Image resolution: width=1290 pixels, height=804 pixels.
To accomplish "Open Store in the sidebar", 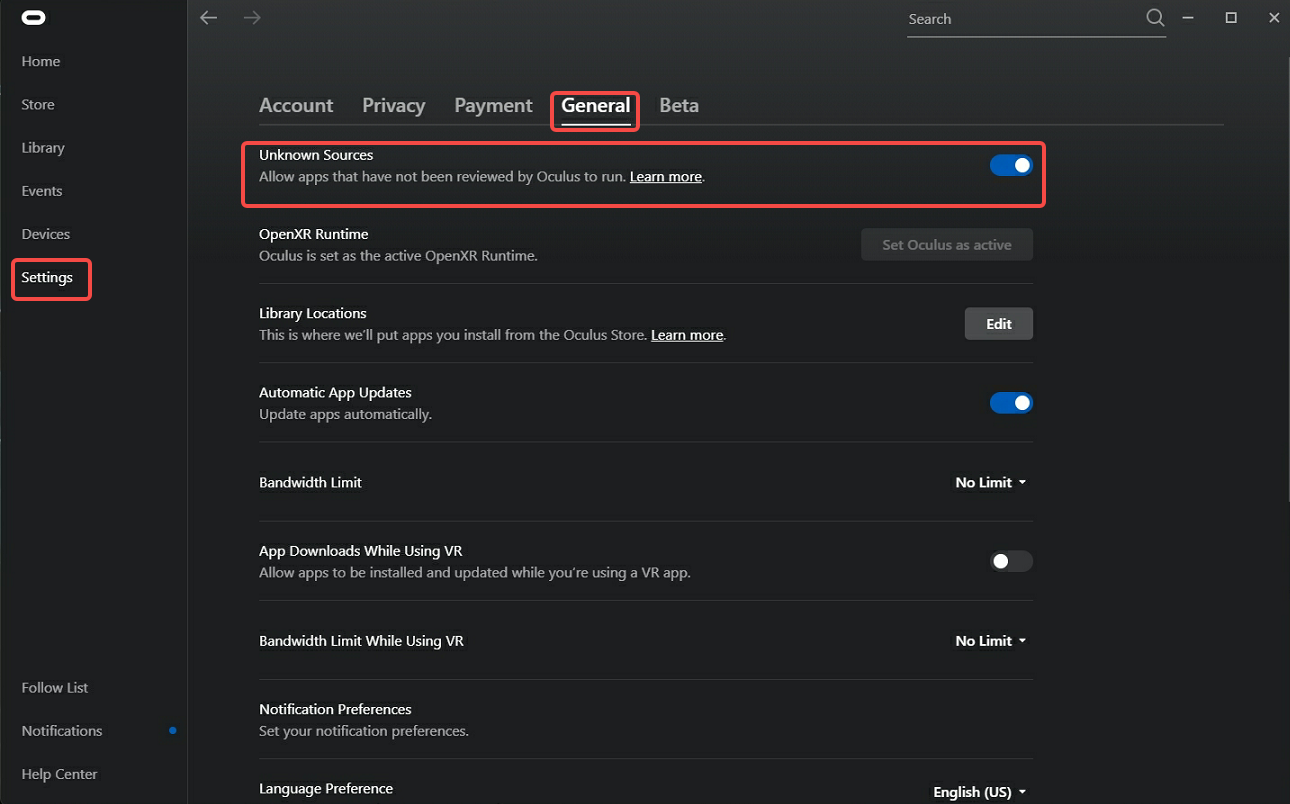I will tap(38, 104).
